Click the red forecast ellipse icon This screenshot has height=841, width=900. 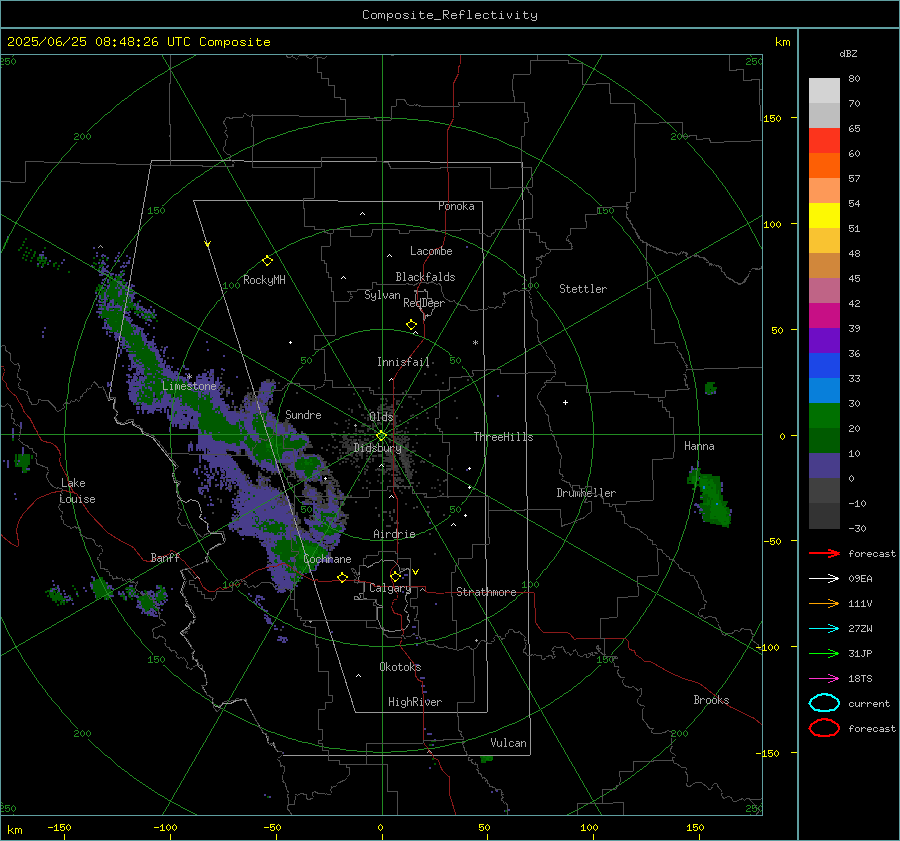pos(824,728)
